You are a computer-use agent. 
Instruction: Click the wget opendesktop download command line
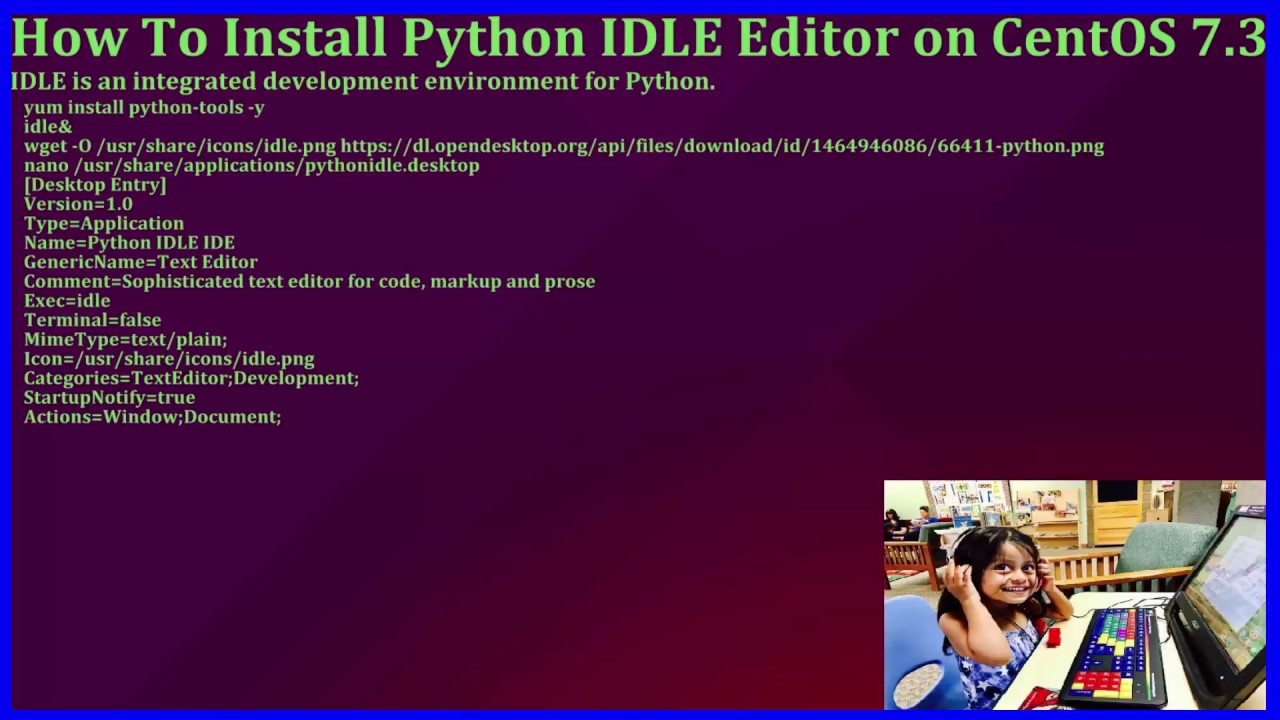pyautogui.click(x=564, y=146)
